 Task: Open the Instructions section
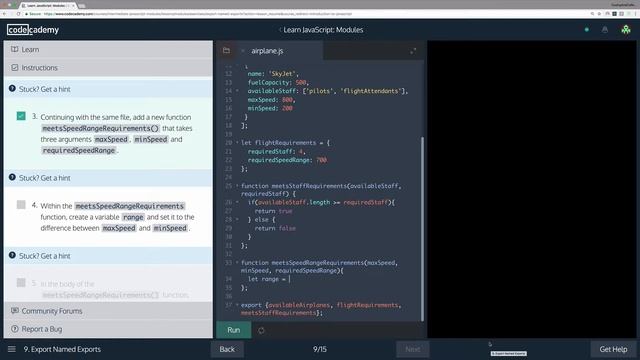tap(108, 67)
